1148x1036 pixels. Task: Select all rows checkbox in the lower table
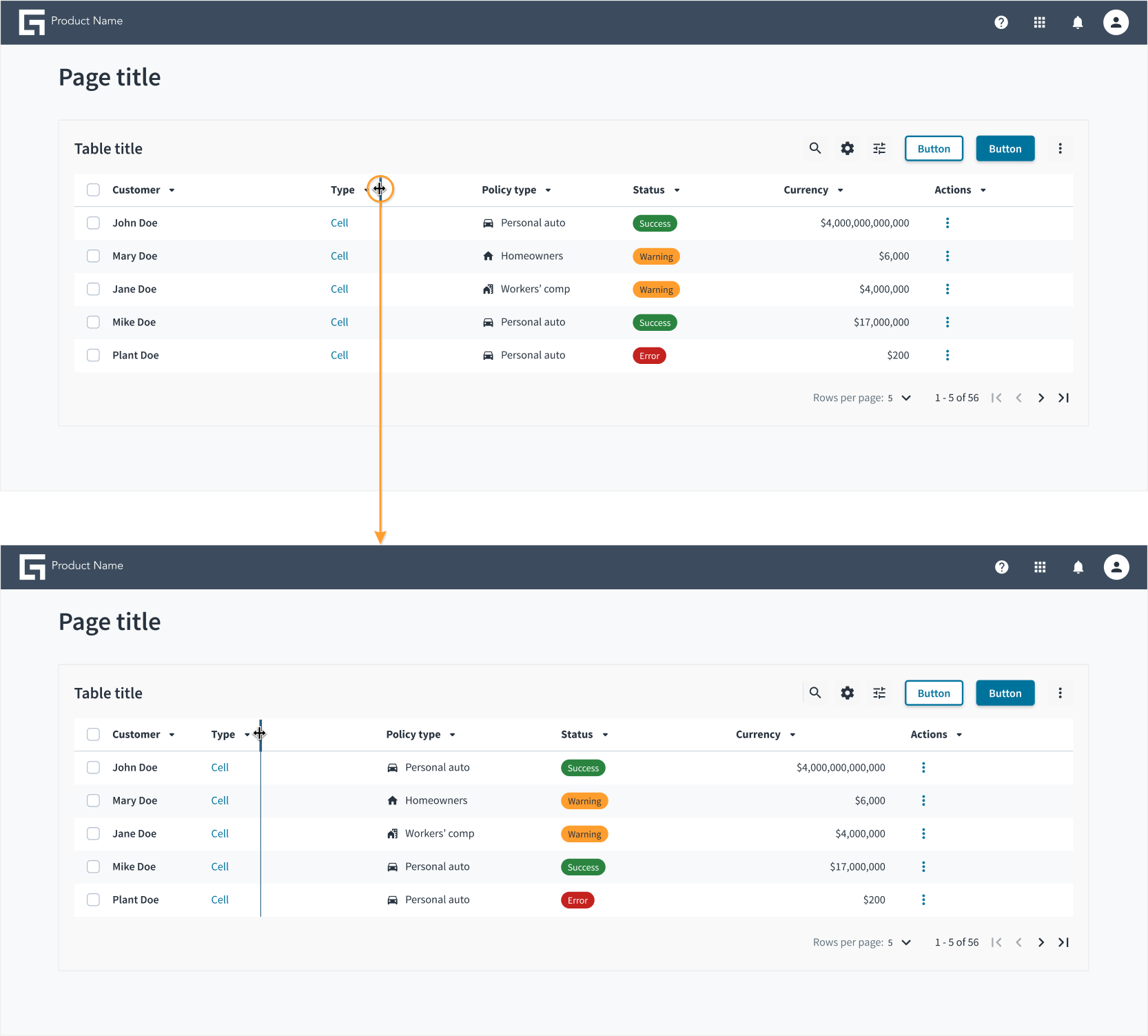93,734
